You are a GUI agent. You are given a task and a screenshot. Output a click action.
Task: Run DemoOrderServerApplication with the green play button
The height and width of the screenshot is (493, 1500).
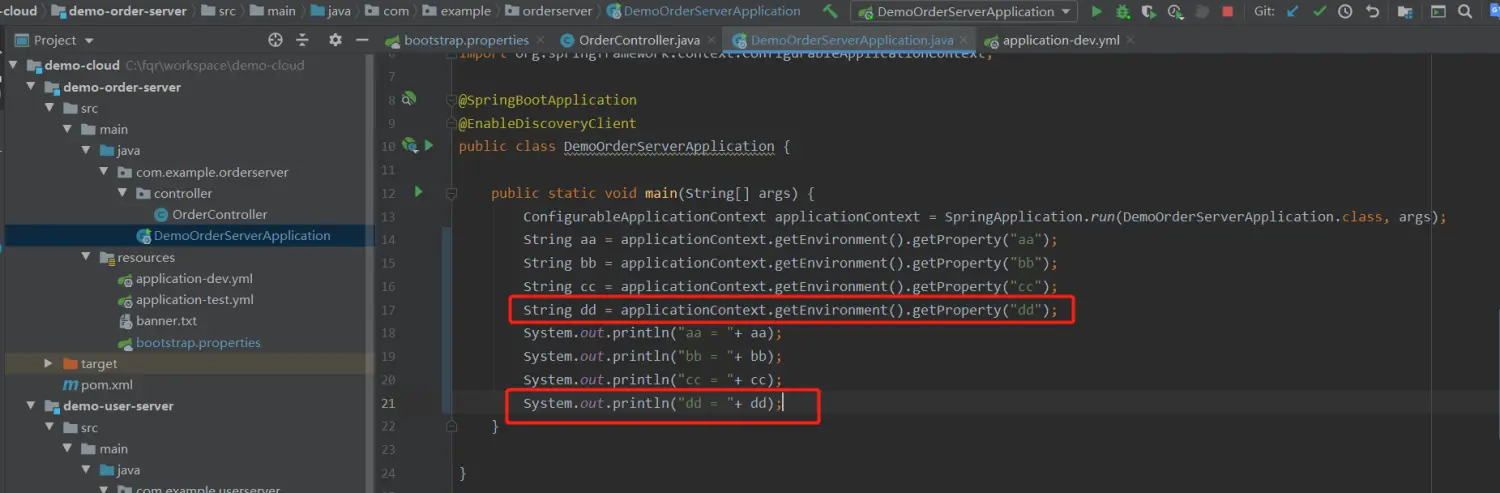[1097, 12]
